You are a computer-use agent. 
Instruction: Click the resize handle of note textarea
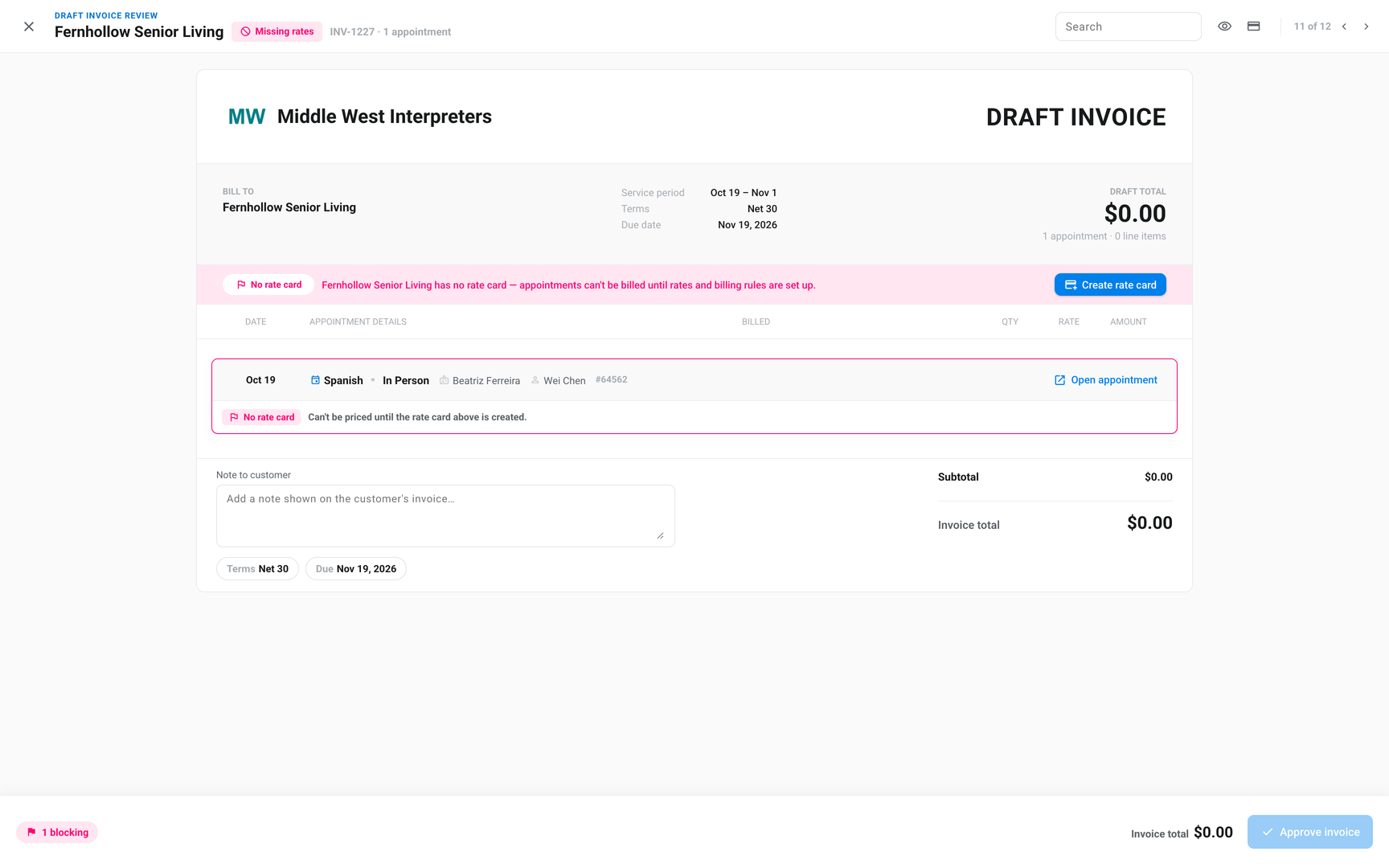coord(660,535)
